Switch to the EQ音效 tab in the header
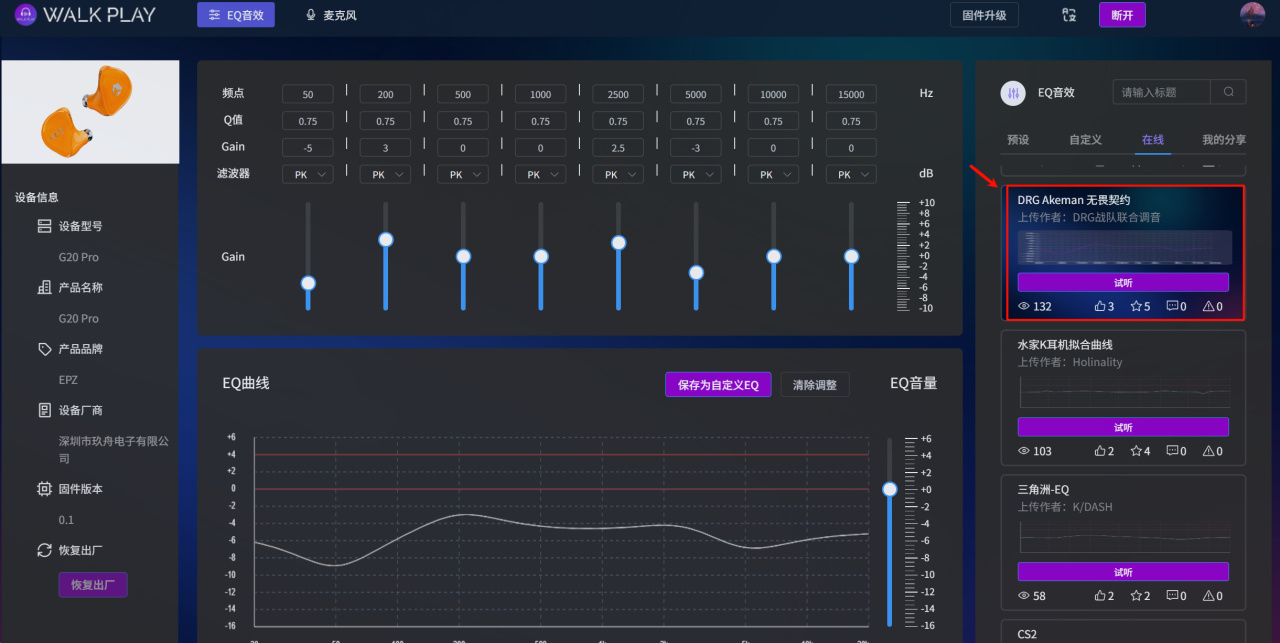The height and width of the screenshot is (643, 1280). click(236, 15)
